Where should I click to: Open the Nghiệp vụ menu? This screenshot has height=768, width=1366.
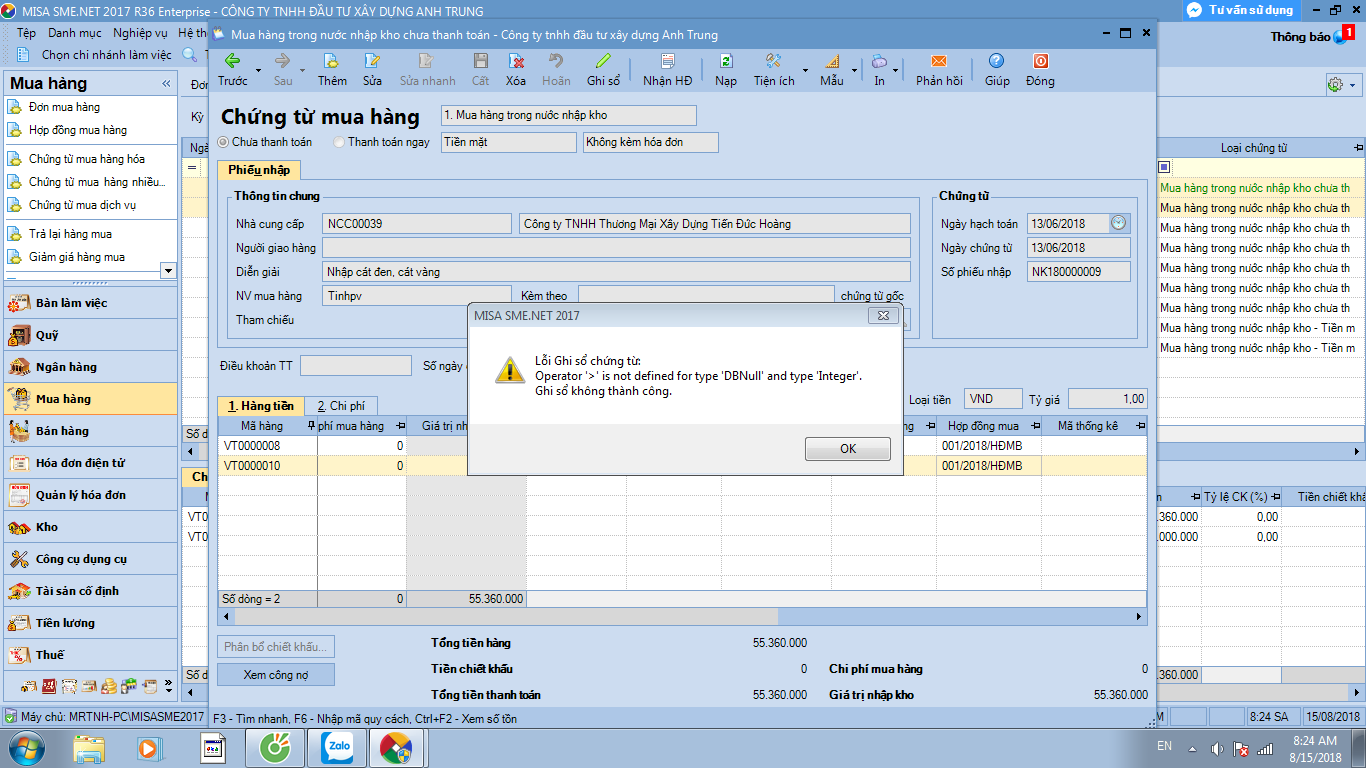[x=140, y=33]
